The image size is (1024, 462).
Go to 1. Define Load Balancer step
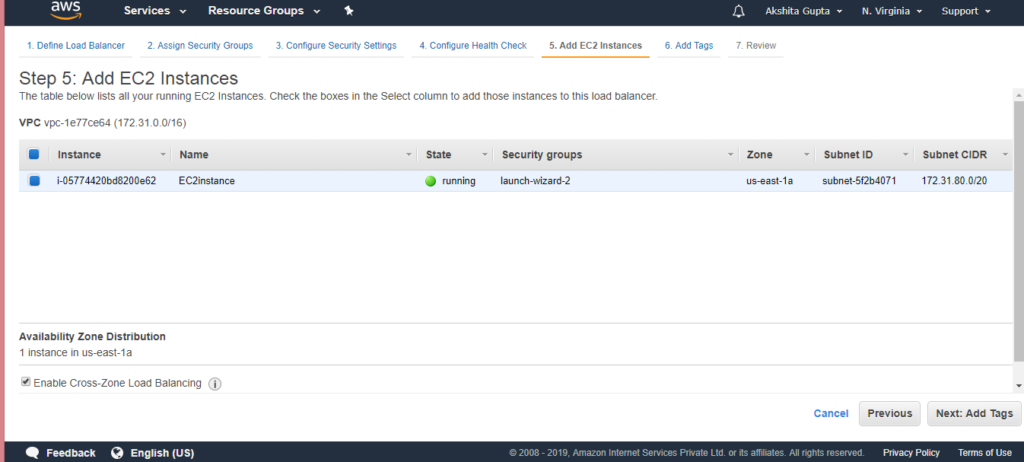click(x=76, y=46)
